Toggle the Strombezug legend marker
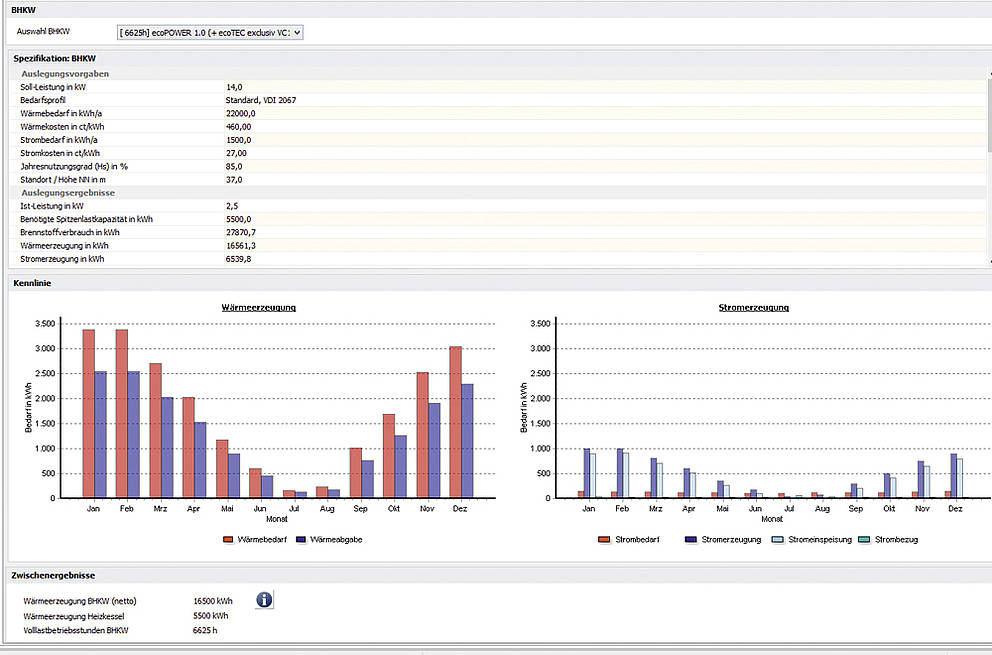The height and width of the screenshot is (655, 992). (x=866, y=539)
